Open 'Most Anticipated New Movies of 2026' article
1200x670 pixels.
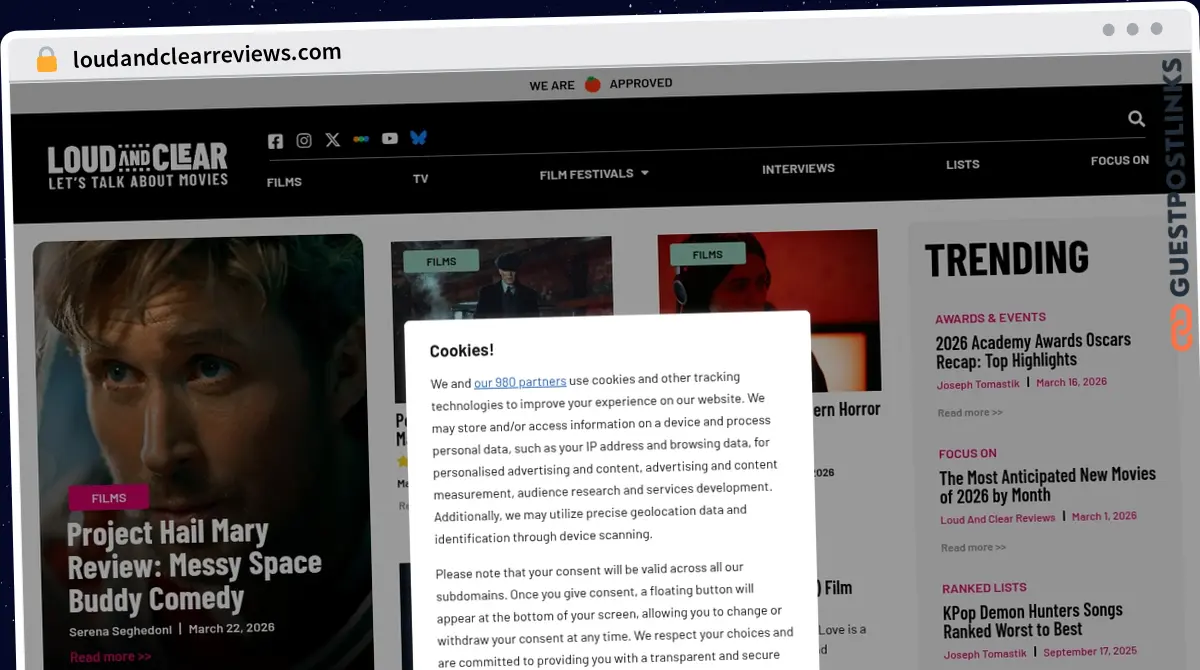tap(1047, 485)
